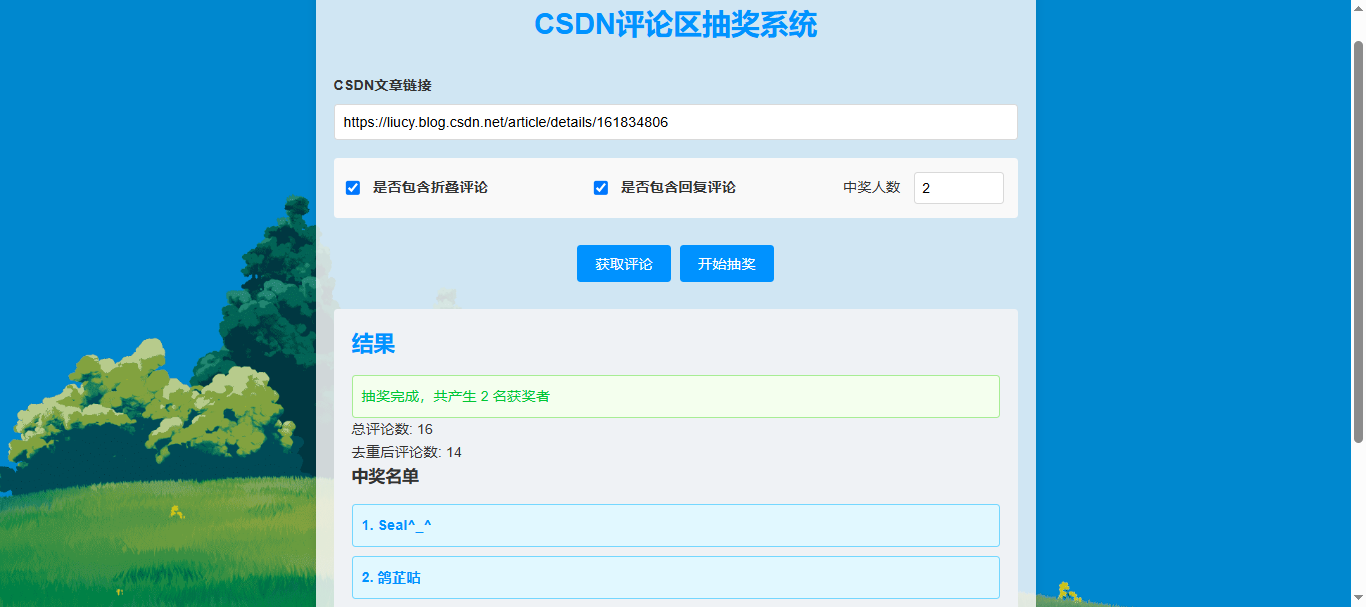Toggle the 是否包含折叠评论 checkbox
The width and height of the screenshot is (1366, 607).
[x=353, y=188]
